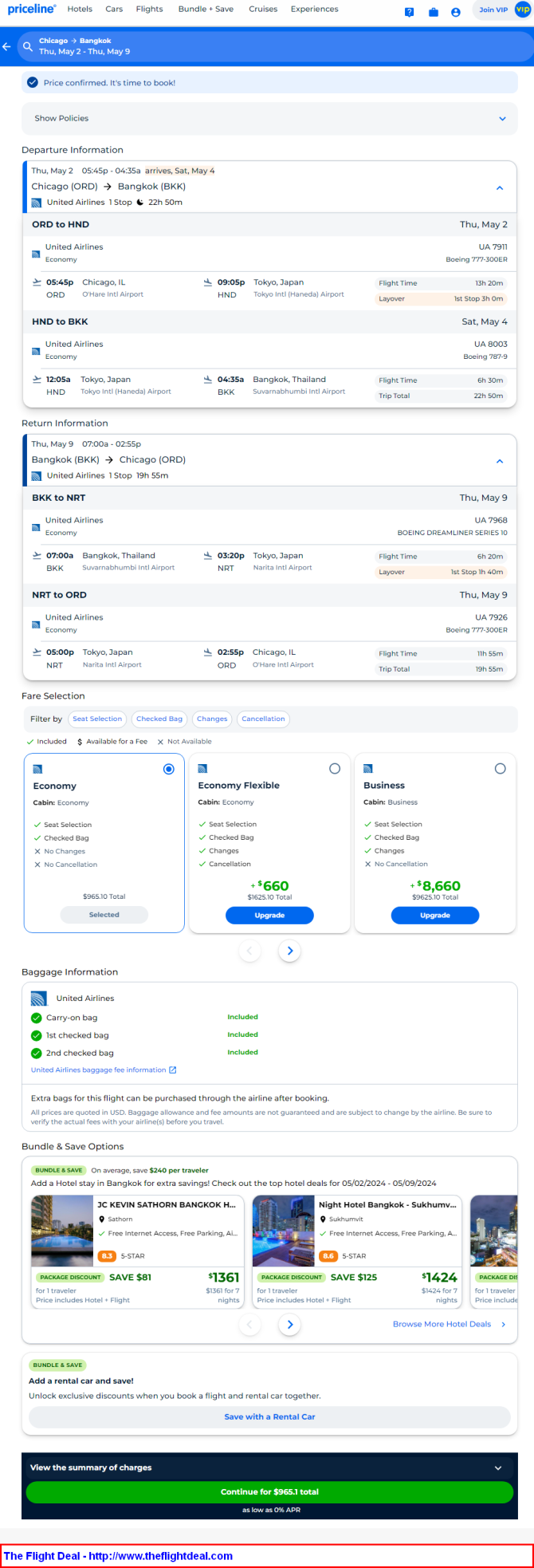The width and height of the screenshot is (534, 1568).
Task: Click the United logo on the Business fare card
Action: [368, 769]
